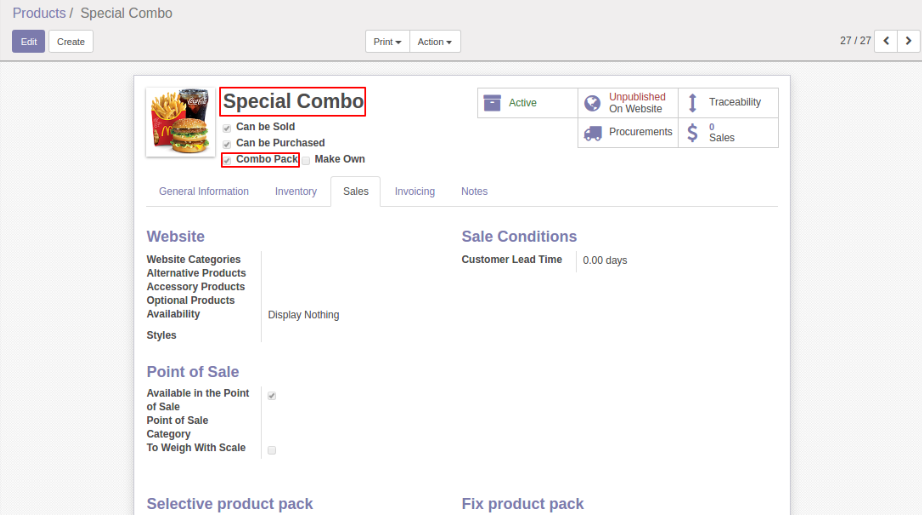
Task: Toggle Available in the Point of Sale checkbox
Action: (x=272, y=396)
